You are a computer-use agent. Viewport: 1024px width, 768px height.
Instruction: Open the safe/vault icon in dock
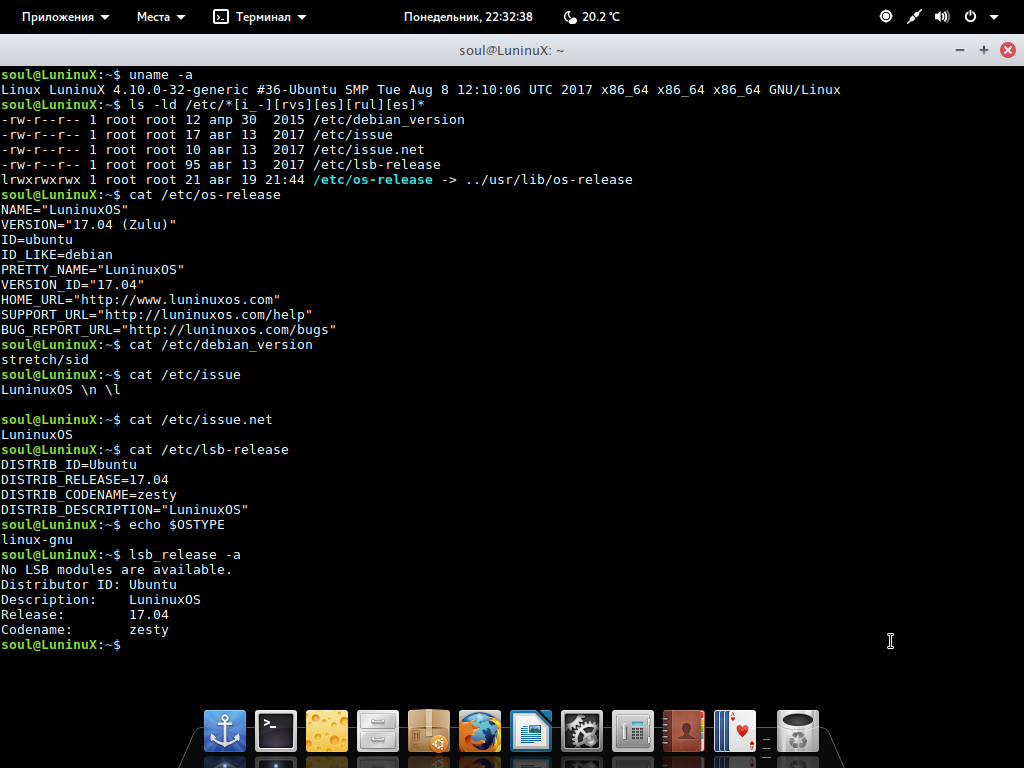point(632,731)
